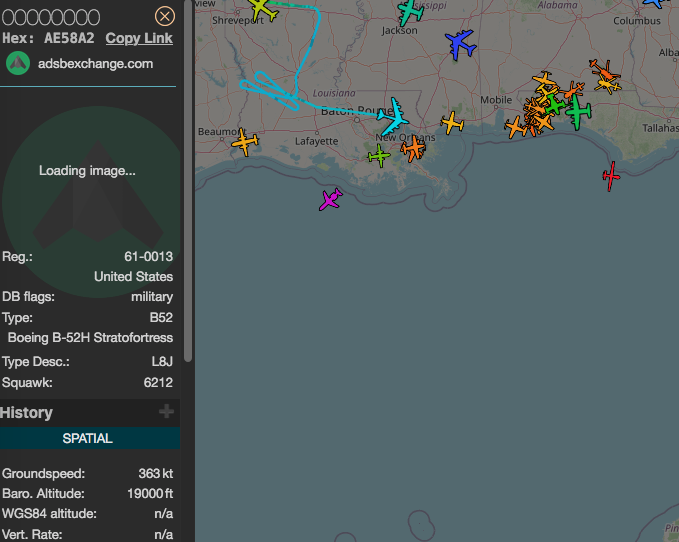Click the Louisiana state label on map
Viewport: 679px width, 542px height.
pyautogui.click(x=334, y=93)
